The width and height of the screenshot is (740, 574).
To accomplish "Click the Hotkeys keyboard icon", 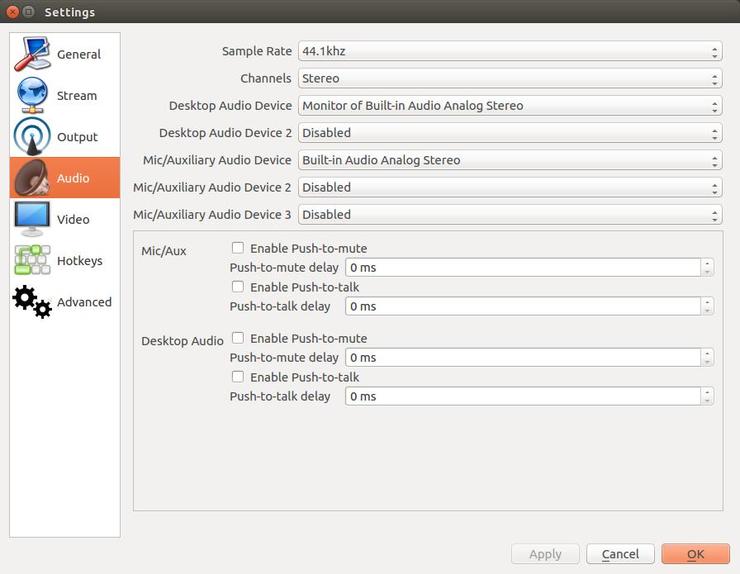I will pyautogui.click(x=32, y=260).
